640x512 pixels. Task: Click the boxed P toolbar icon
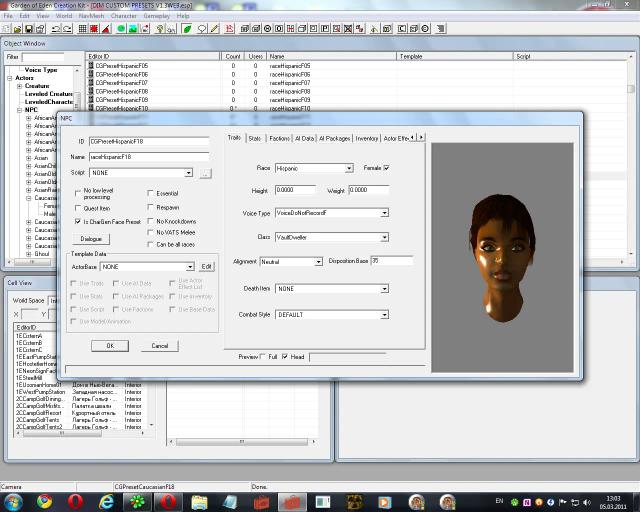325,29
